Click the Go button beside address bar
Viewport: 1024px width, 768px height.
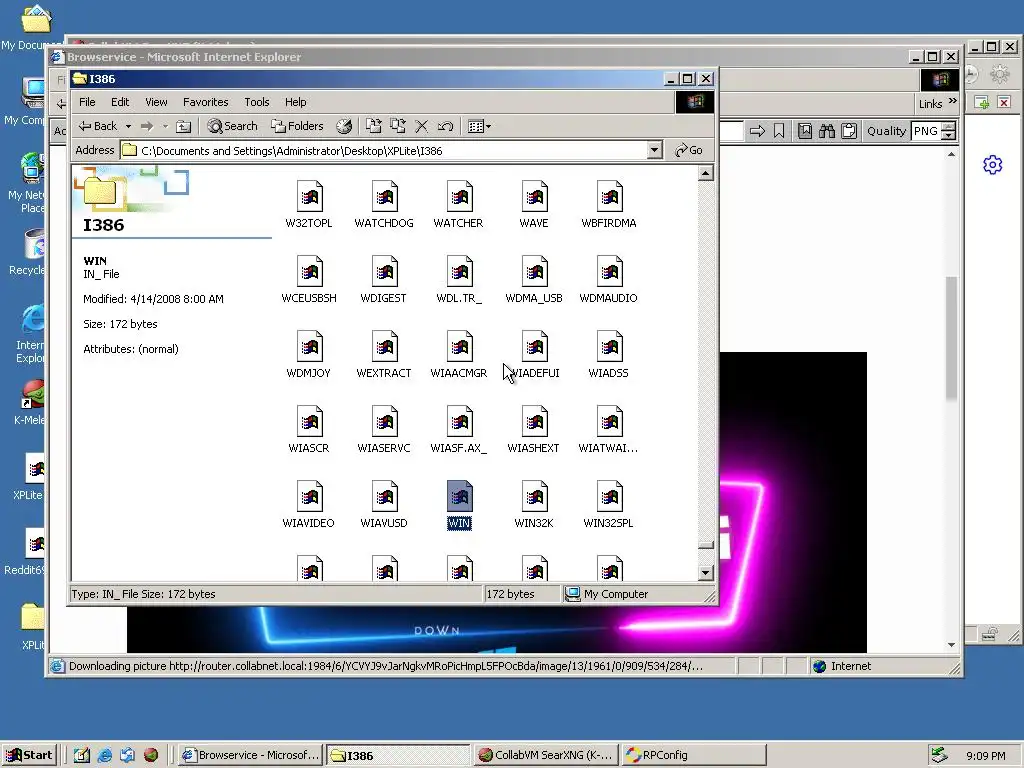click(x=689, y=151)
